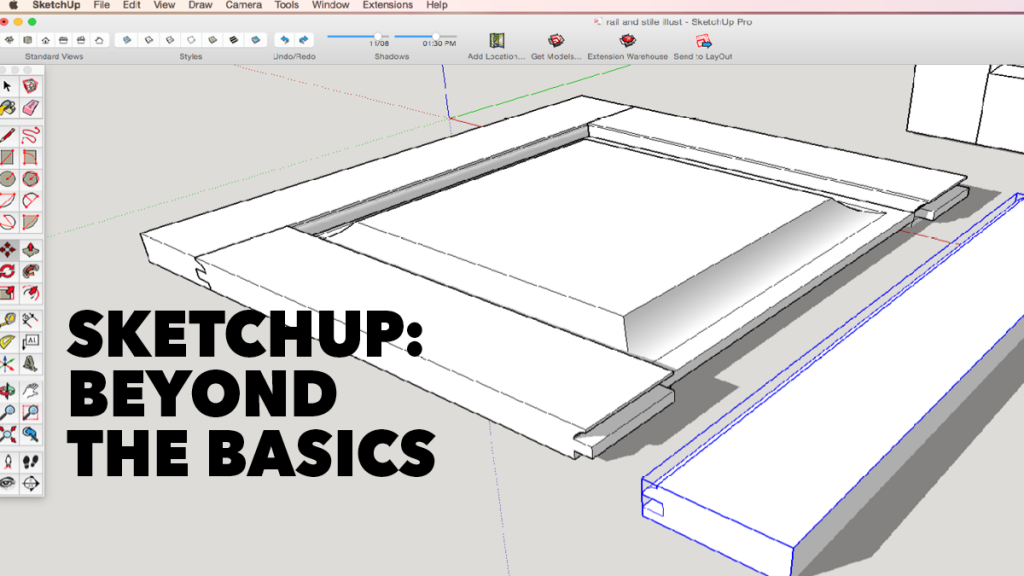Activate the Rotate tool

[x=8, y=272]
